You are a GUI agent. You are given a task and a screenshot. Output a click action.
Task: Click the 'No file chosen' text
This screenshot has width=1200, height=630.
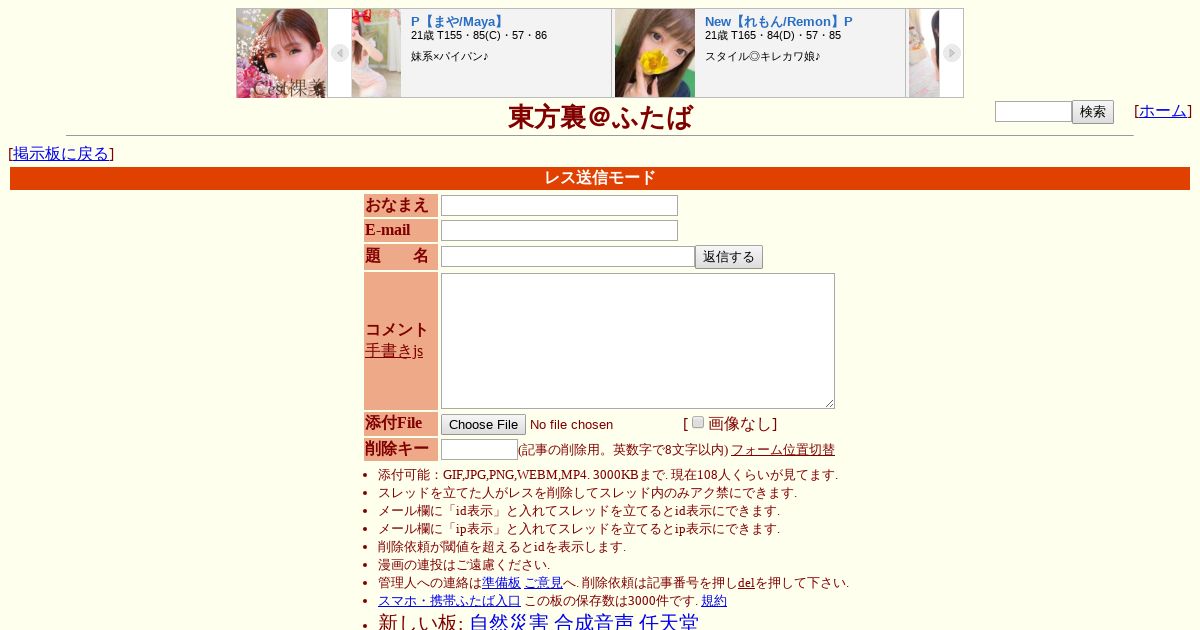click(x=571, y=425)
